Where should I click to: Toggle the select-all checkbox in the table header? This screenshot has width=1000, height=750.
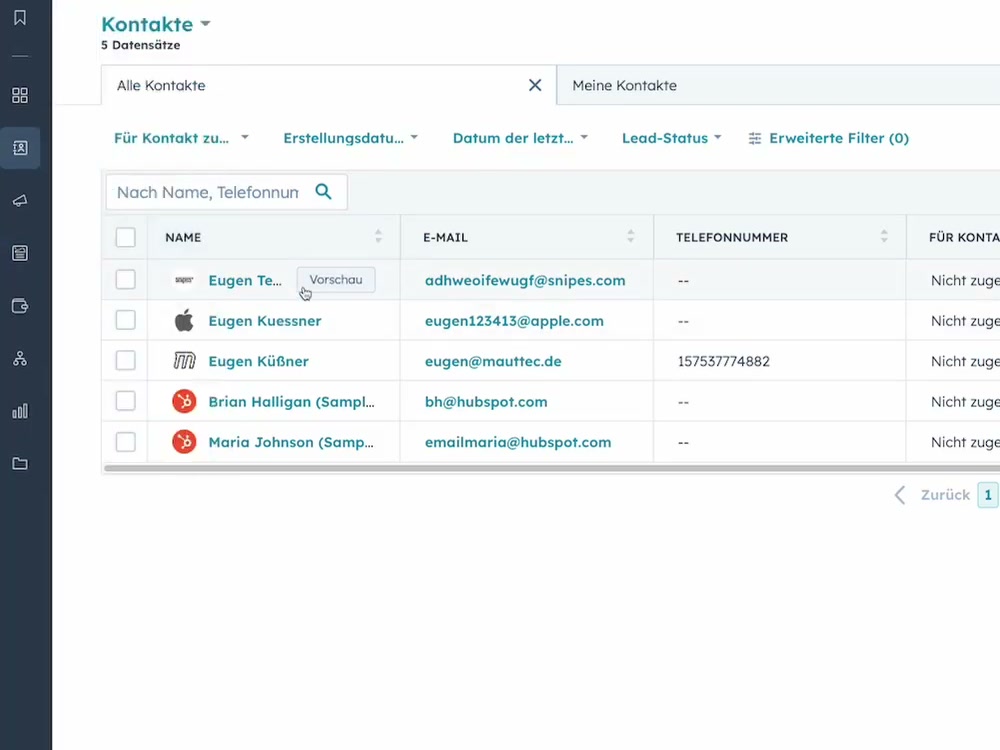coord(125,237)
